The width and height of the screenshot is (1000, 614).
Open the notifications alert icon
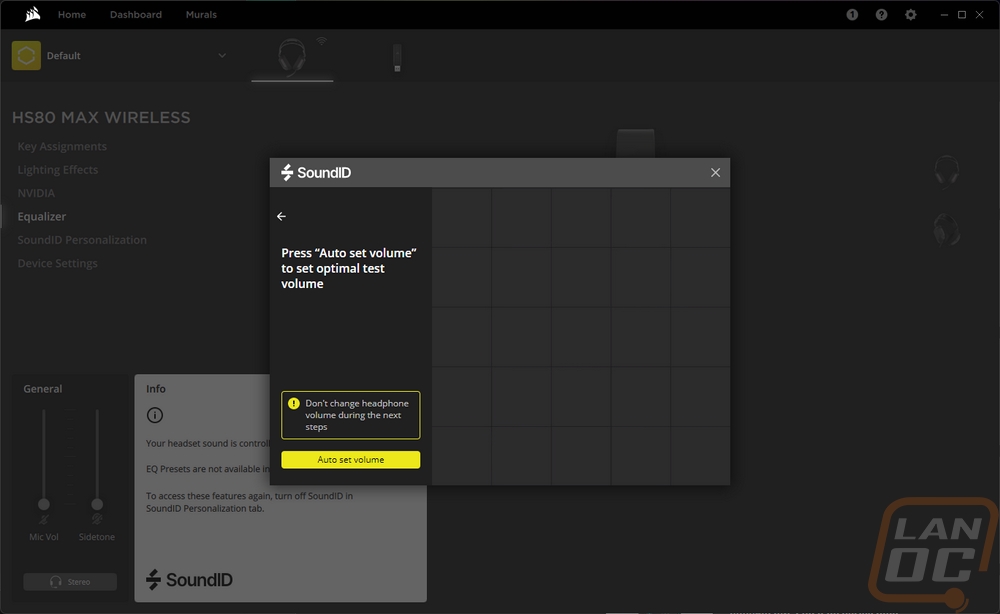[852, 15]
